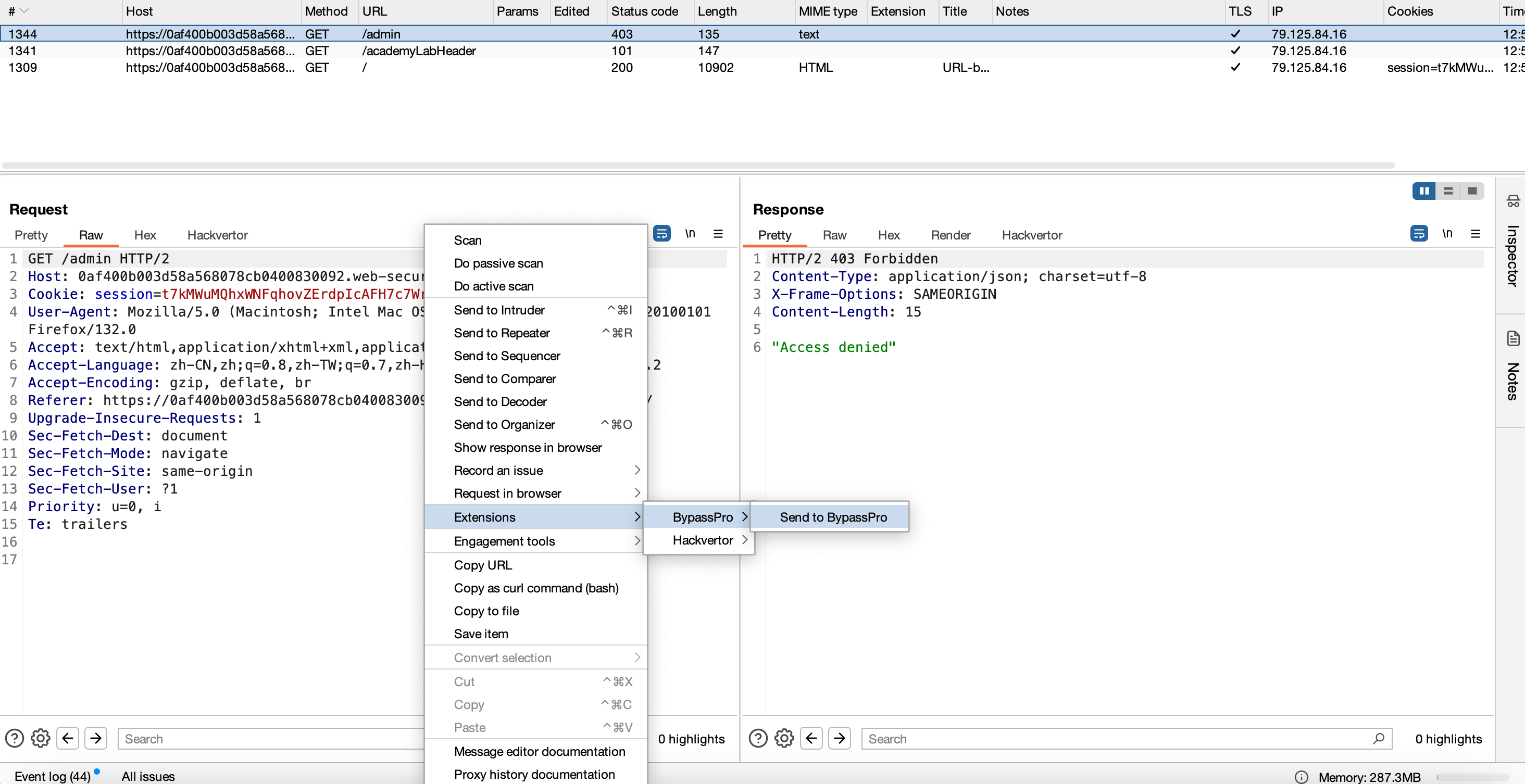Select Copy as curl command (bash)

click(x=536, y=588)
